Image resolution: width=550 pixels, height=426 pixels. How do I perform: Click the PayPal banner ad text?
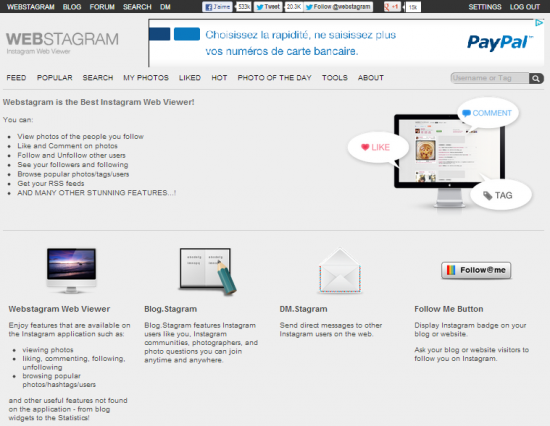[x=300, y=43]
